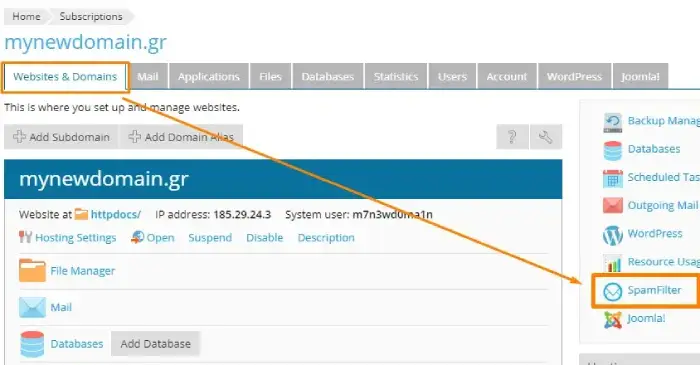Viewport: 700px width, 365px height.
Task: Open the File Manager link
Action: pos(83,271)
